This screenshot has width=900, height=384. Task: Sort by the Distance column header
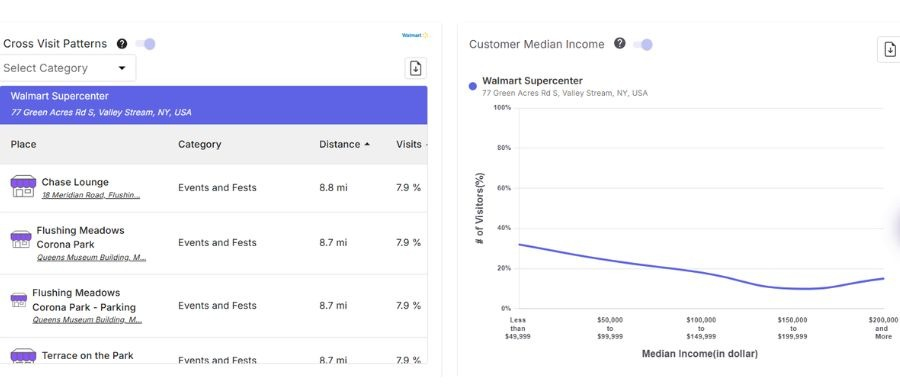pos(344,144)
